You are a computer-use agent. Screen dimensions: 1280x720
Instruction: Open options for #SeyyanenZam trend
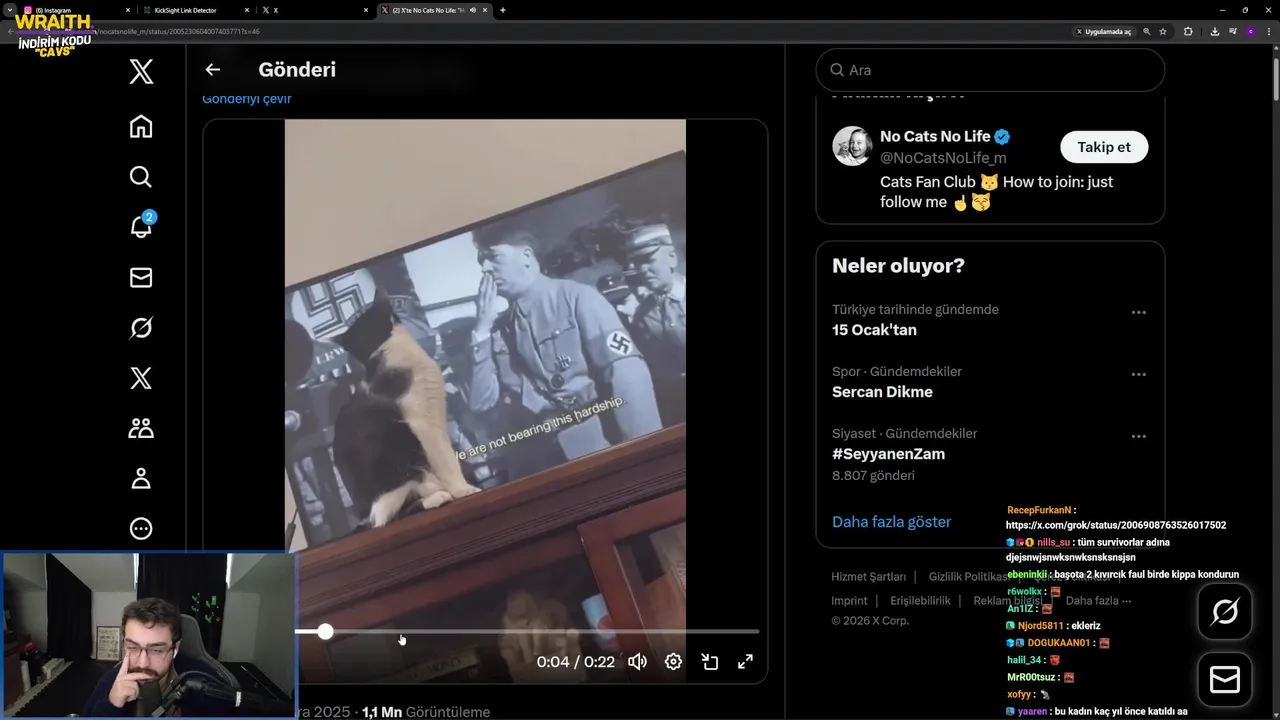[1138, 437]
